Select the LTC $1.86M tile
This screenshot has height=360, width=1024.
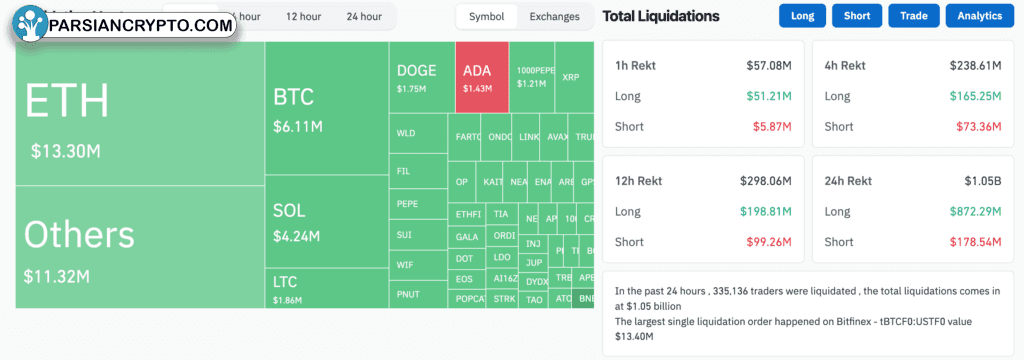click(x=327, y=288)
